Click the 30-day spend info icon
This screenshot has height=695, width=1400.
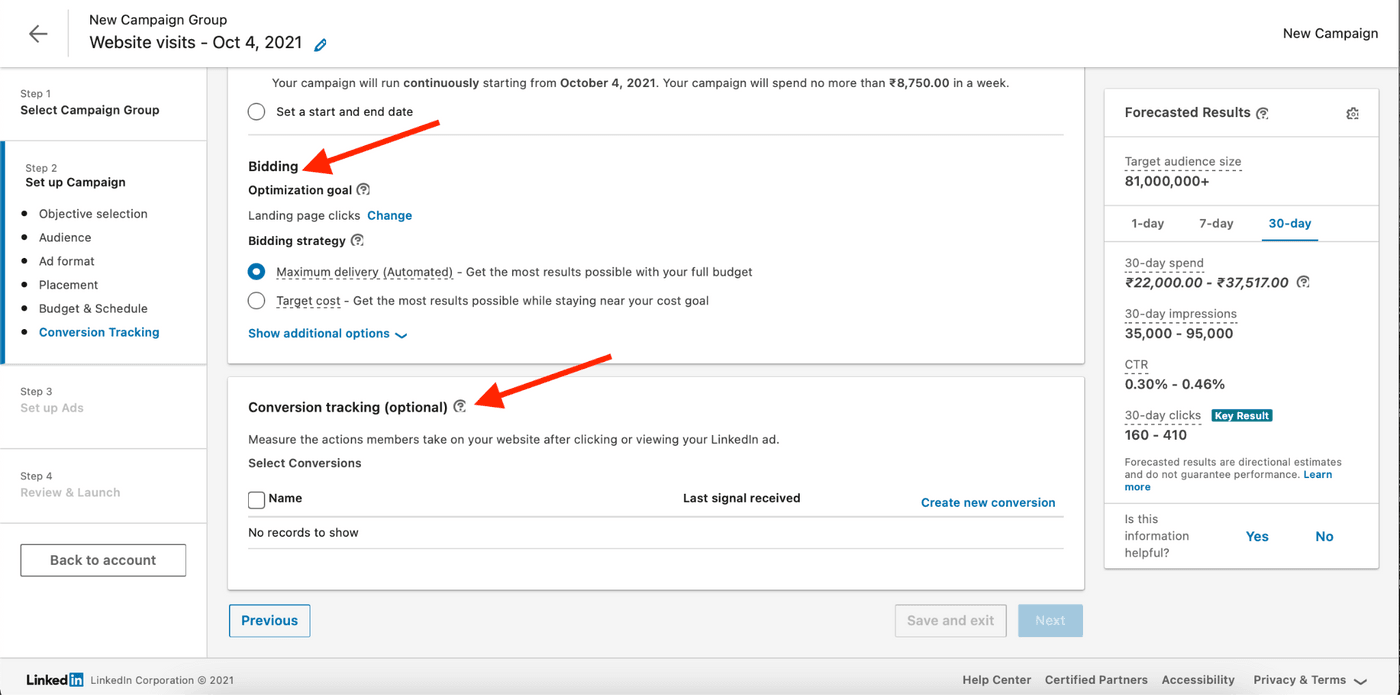pos(1302,282)
